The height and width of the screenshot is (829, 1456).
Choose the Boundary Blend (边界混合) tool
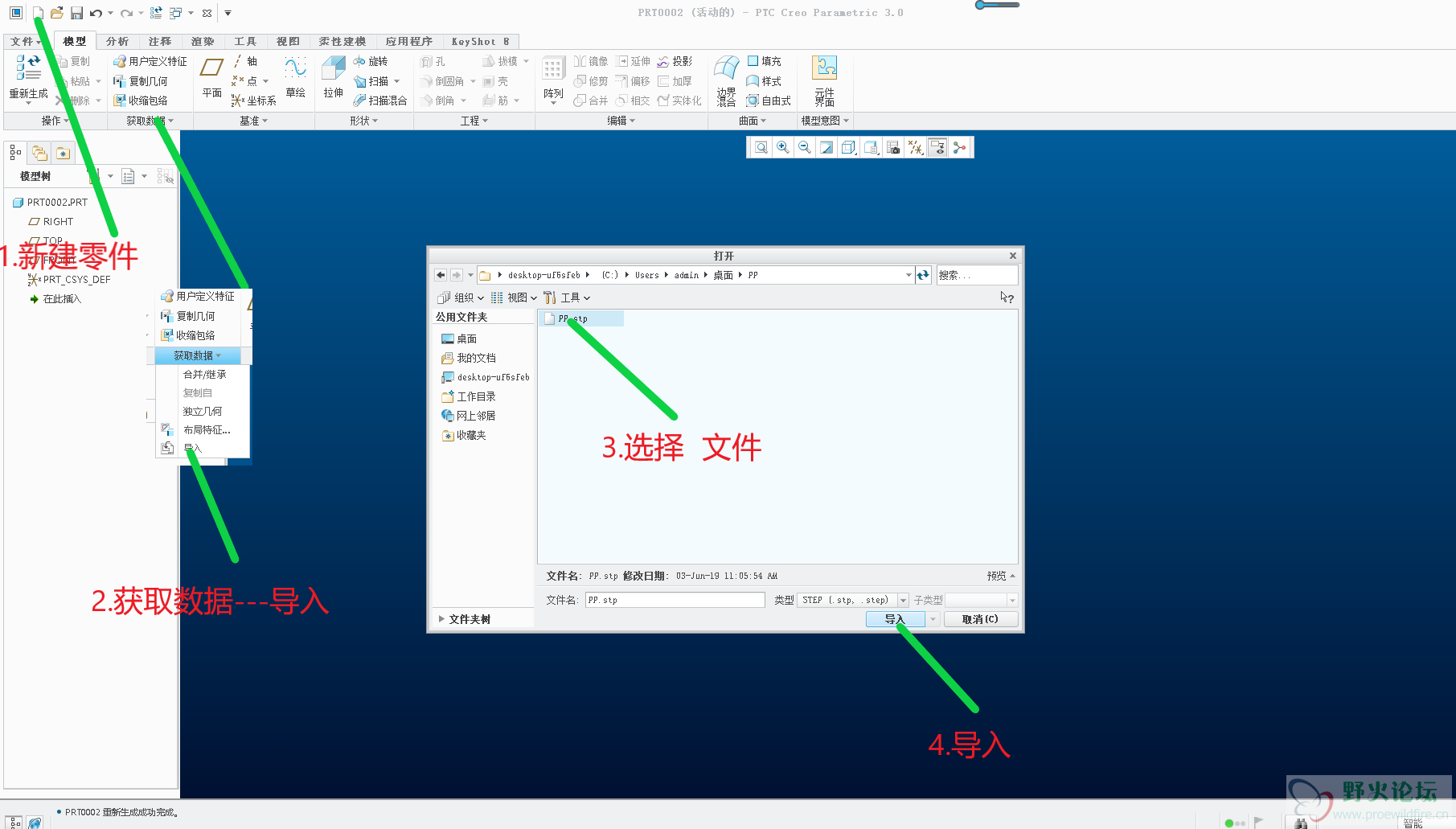(726, 80)
